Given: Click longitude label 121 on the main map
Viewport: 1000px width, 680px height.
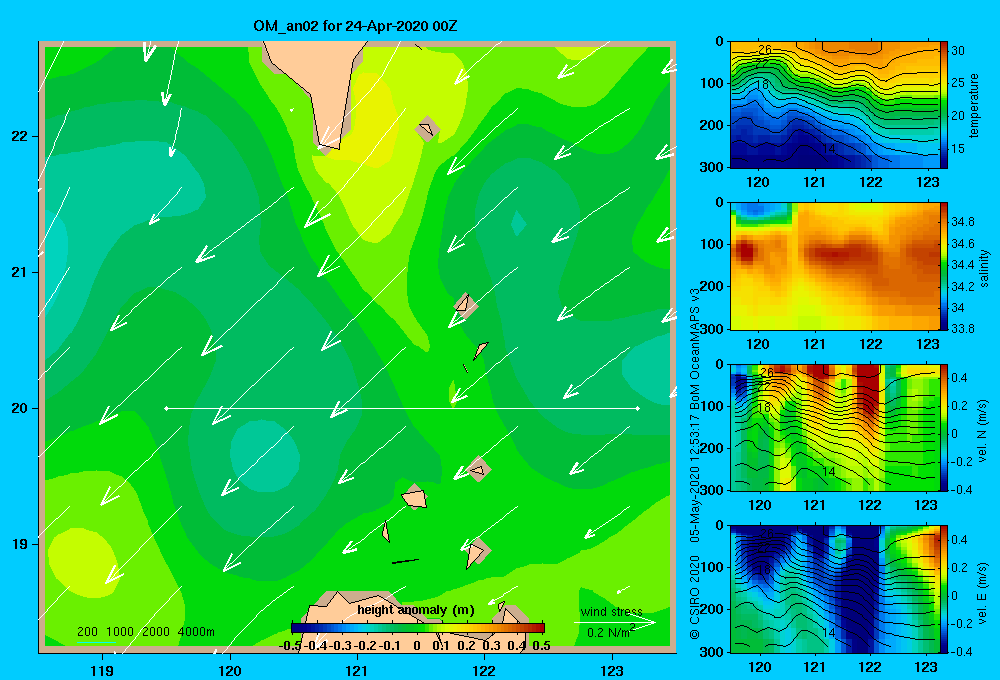Looking at the screenshot, I should click(357, 671).
